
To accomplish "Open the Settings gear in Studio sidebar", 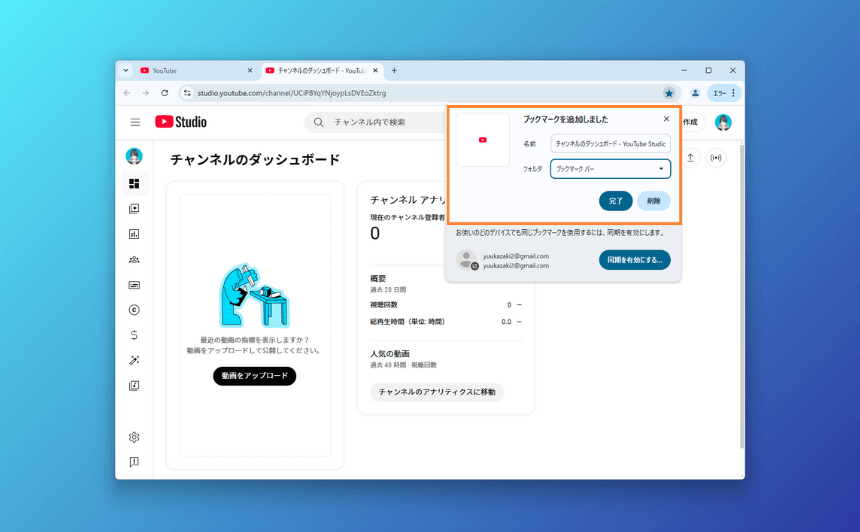I will [134, 437].
